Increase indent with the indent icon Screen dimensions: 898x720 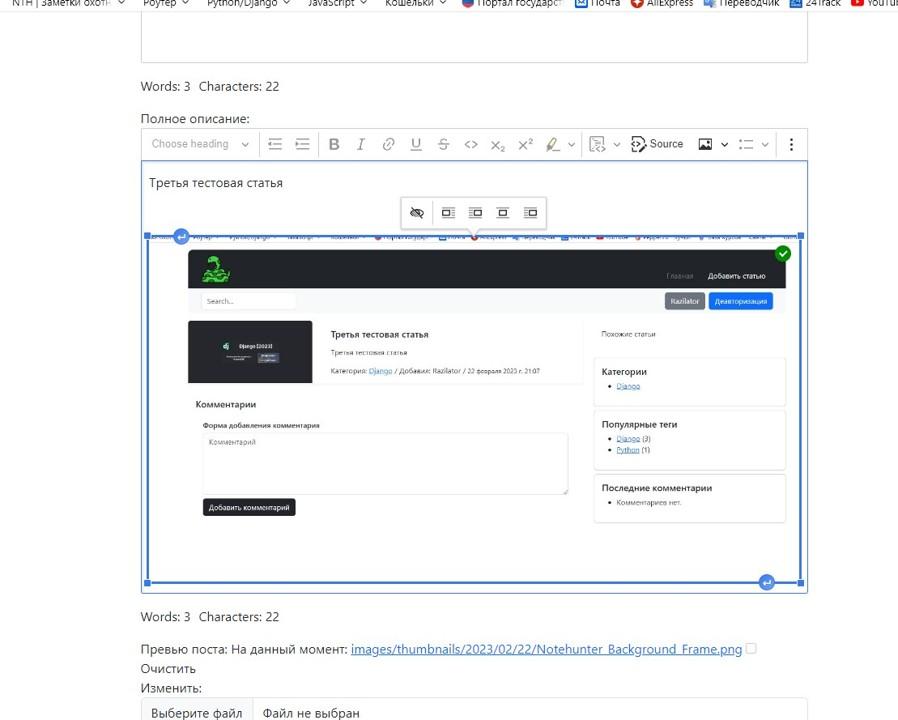click(x=302, y=144)
